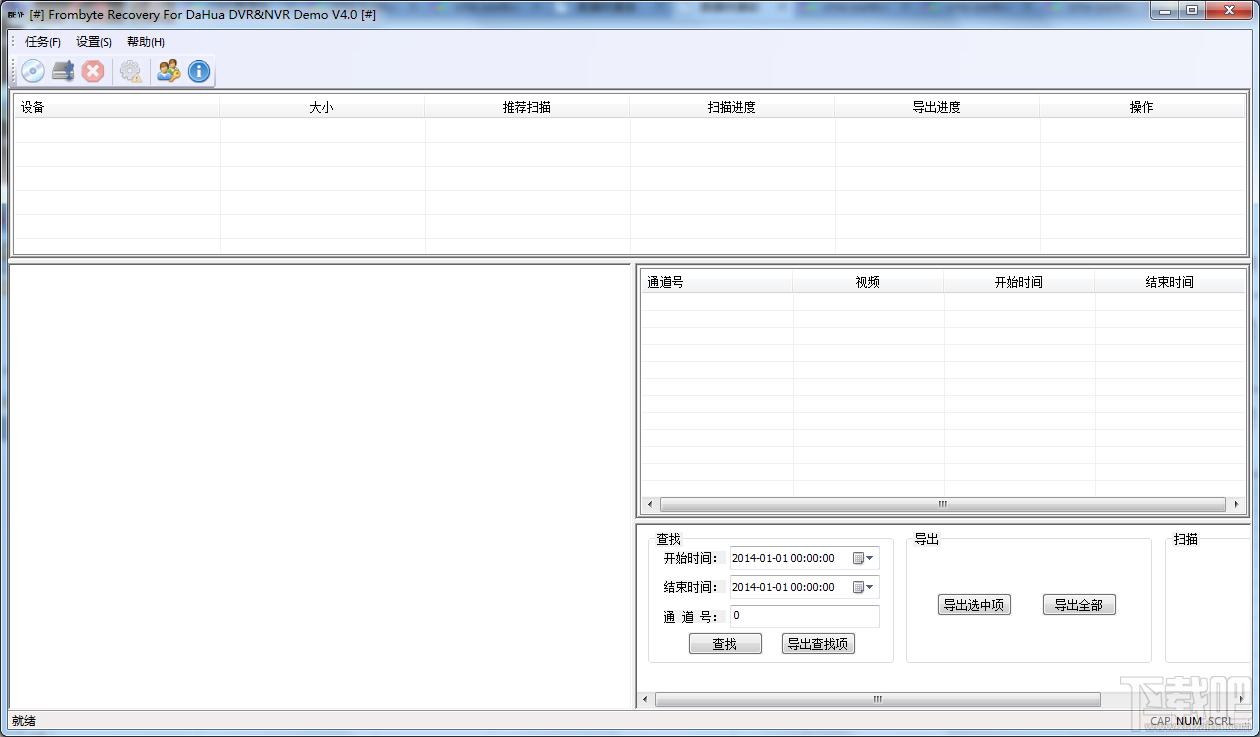Click the 开始时间 column header in video list
The height and width of the screenshot is (737, 1260).
tap(1019, 282)
